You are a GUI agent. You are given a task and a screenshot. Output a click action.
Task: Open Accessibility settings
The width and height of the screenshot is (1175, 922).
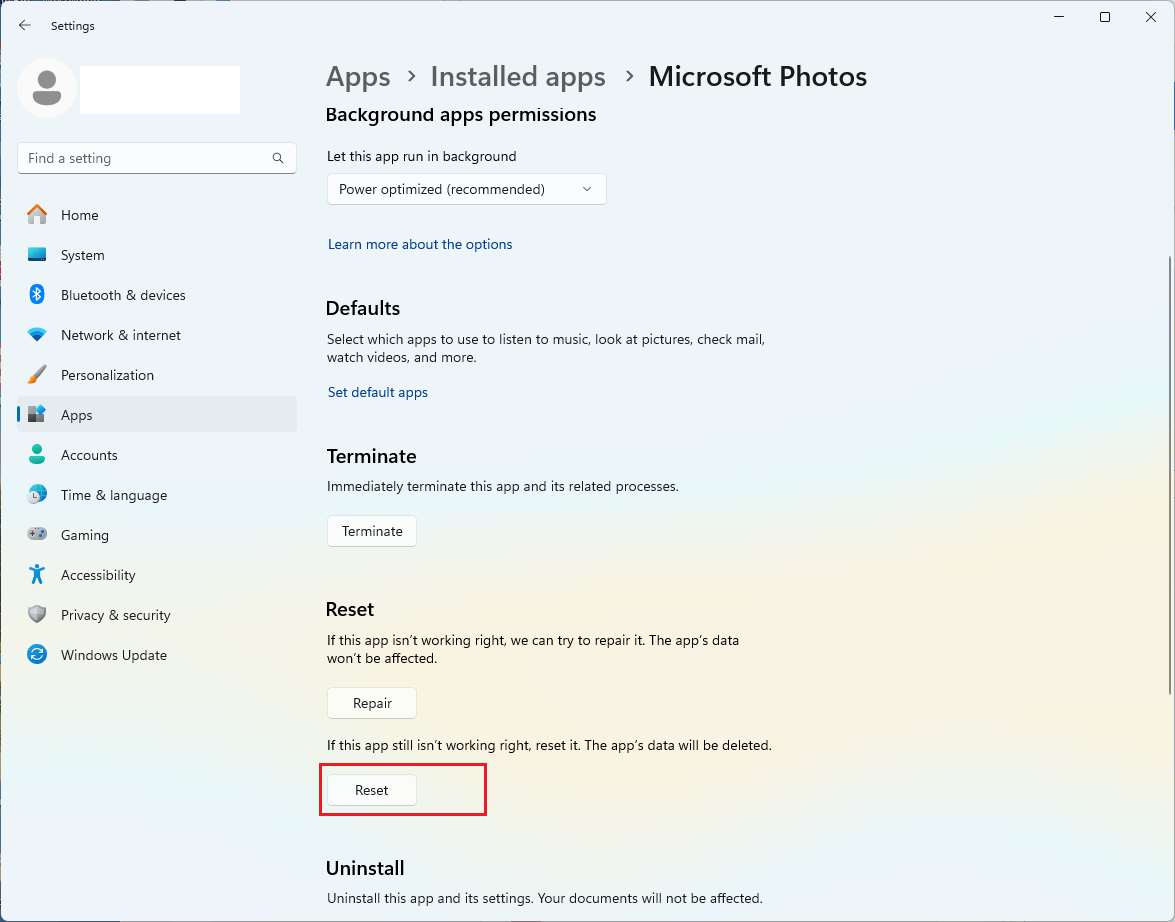[157, 575]
